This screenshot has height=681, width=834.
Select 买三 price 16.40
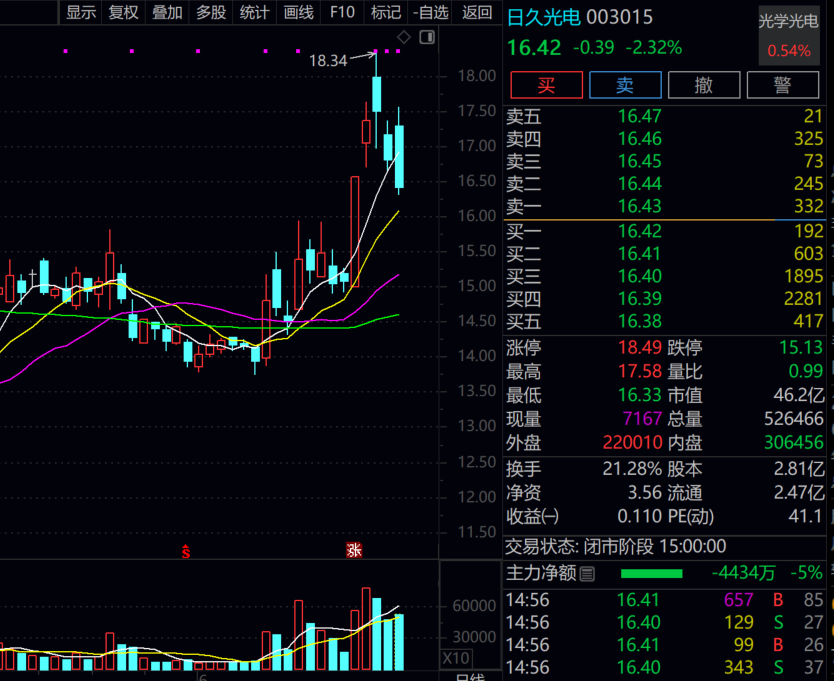639,276
